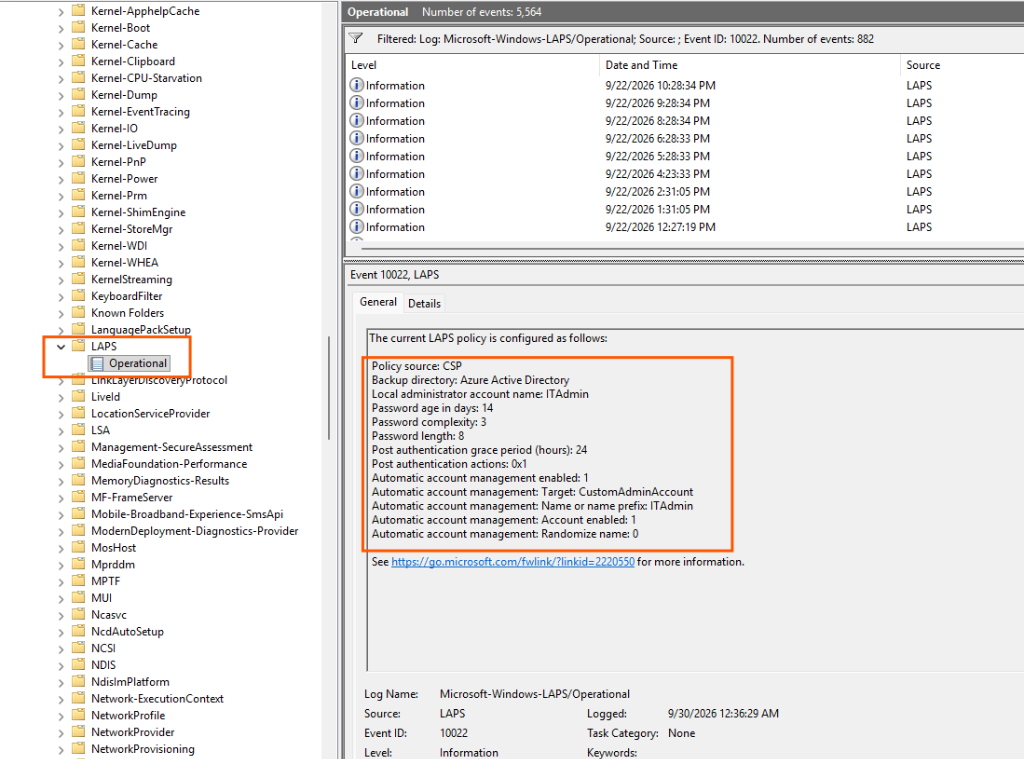The image size is (1024, 759).
Task: Select the 9/22/2026 12:27:19 PM event row
Action: [x=685, y=227]
